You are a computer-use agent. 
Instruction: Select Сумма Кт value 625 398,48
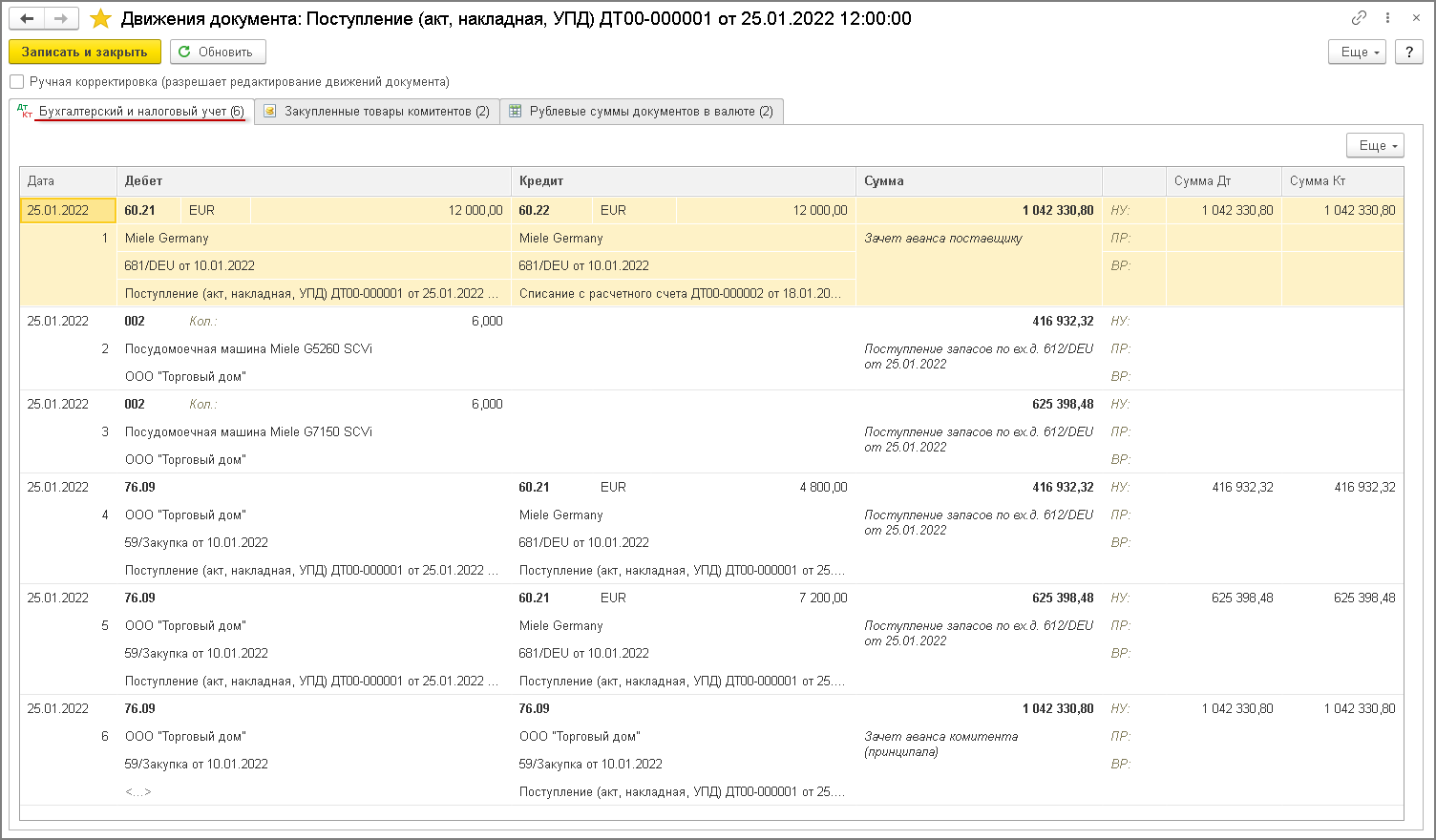[1364, 598]
